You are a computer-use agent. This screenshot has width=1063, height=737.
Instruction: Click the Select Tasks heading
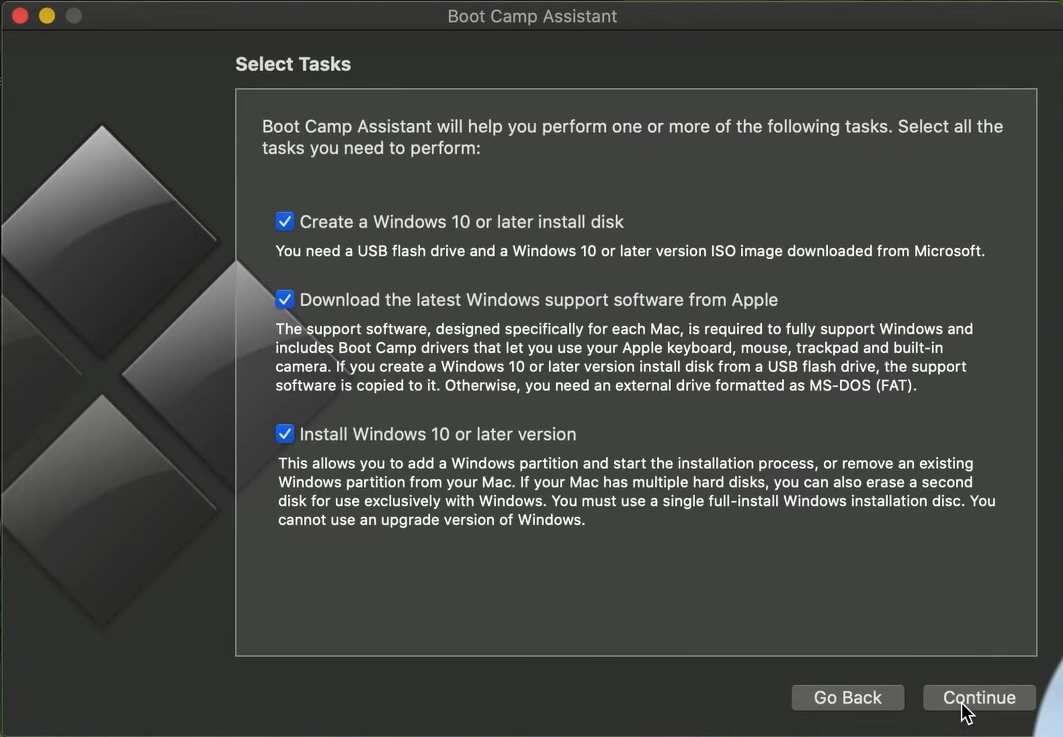coord(293,64)
